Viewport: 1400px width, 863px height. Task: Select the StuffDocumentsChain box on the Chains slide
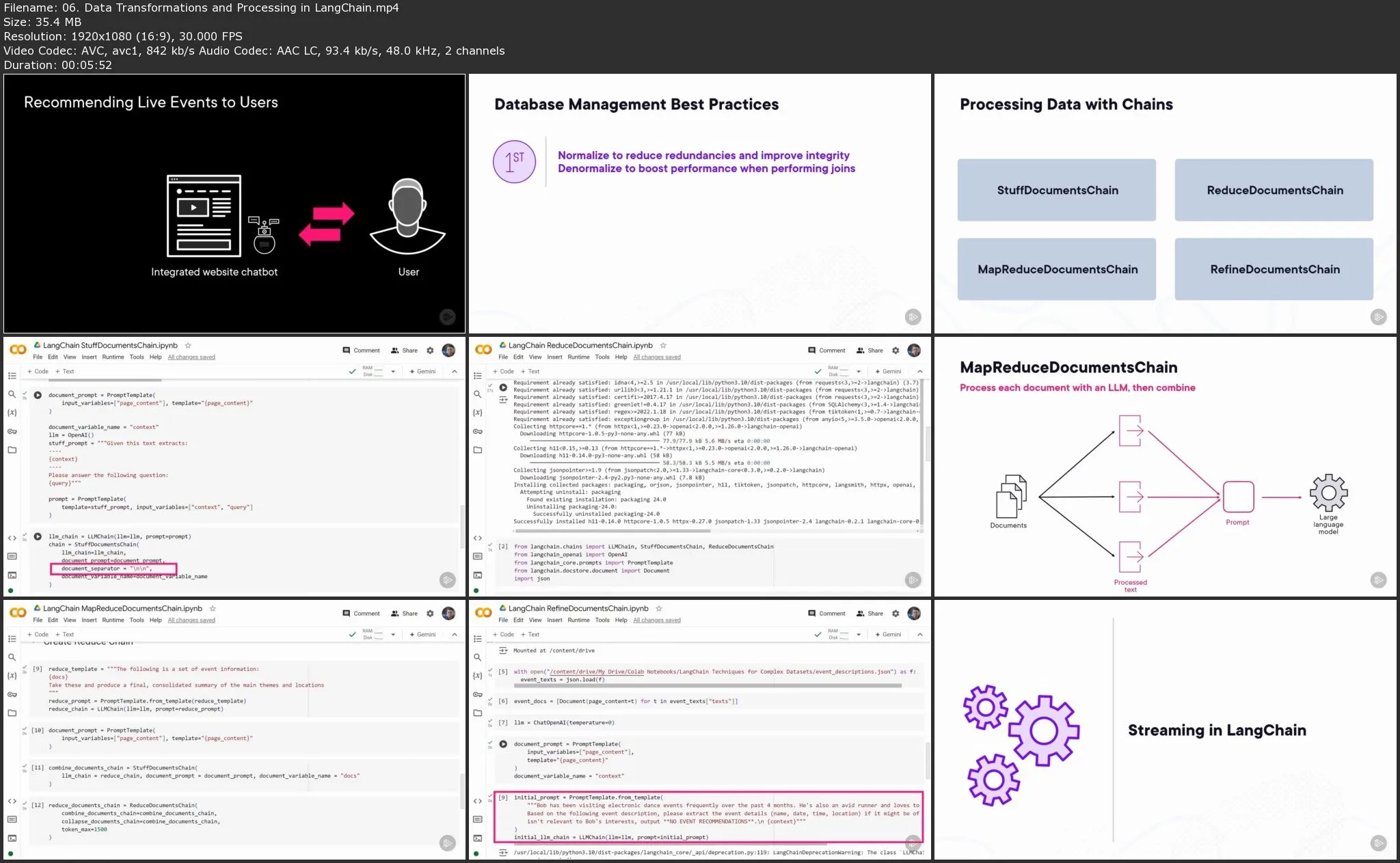[1057, 190]
